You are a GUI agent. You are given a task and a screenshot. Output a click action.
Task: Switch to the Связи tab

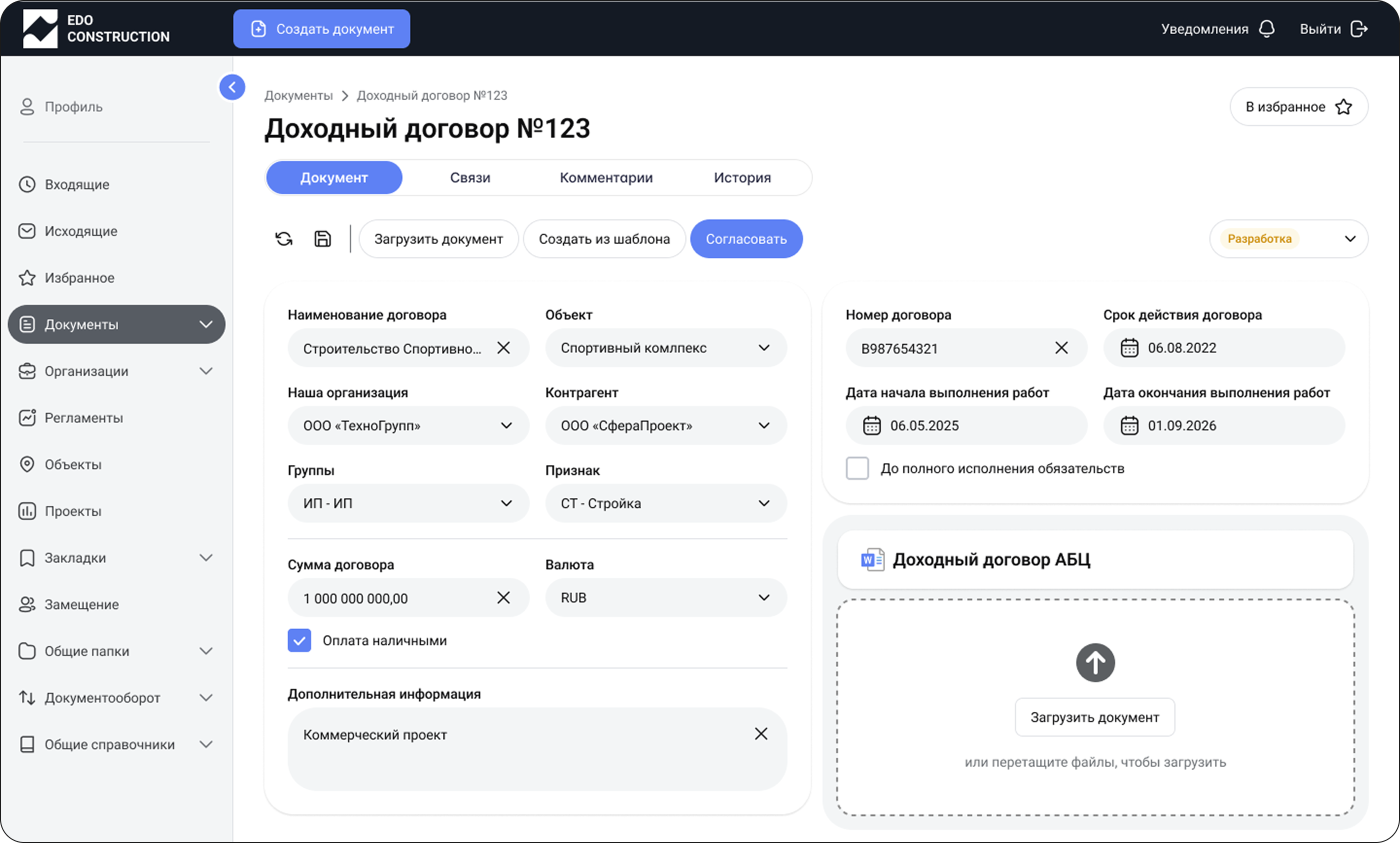point(470,178)
